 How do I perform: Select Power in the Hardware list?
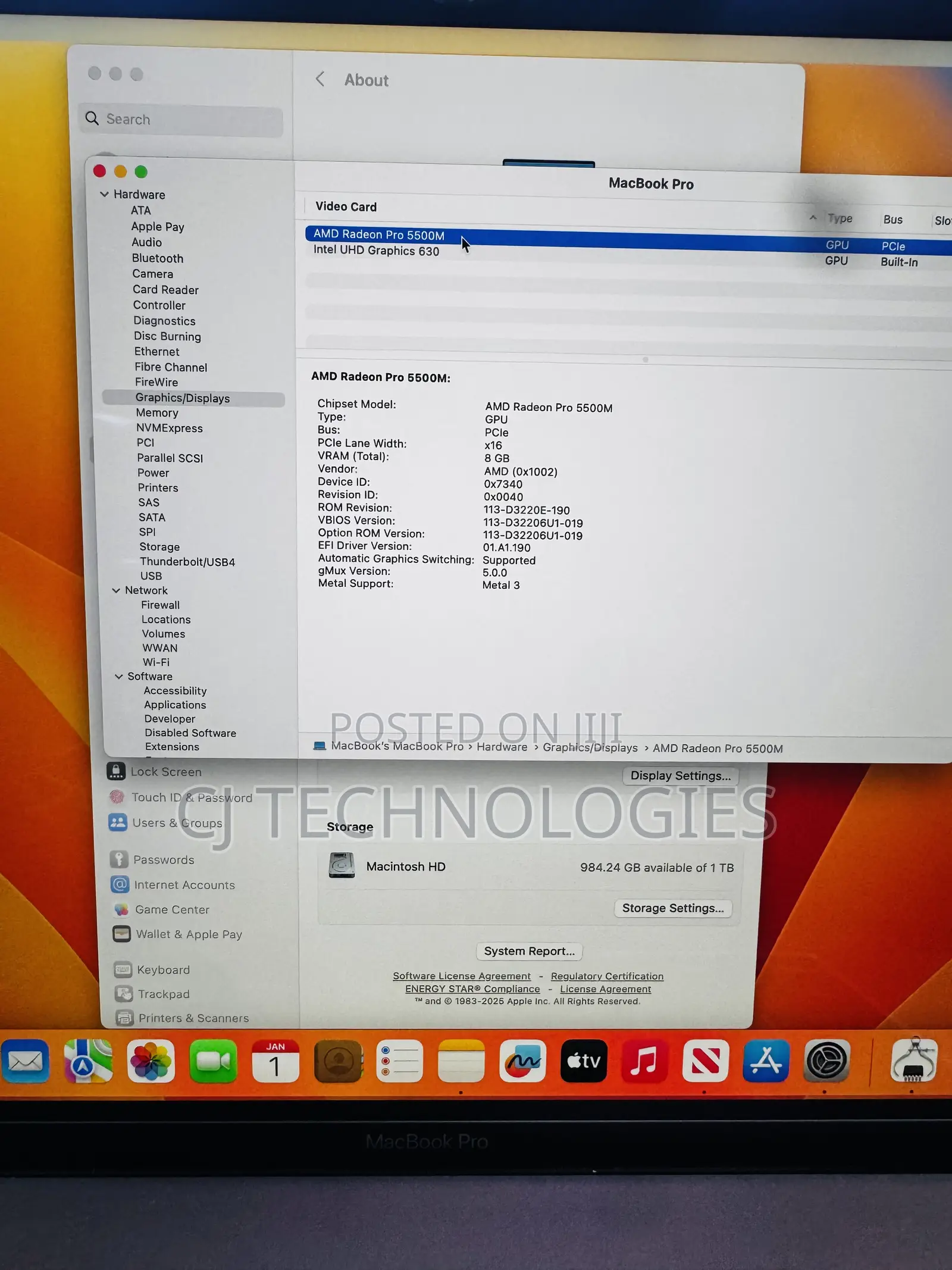coord(154,473)
